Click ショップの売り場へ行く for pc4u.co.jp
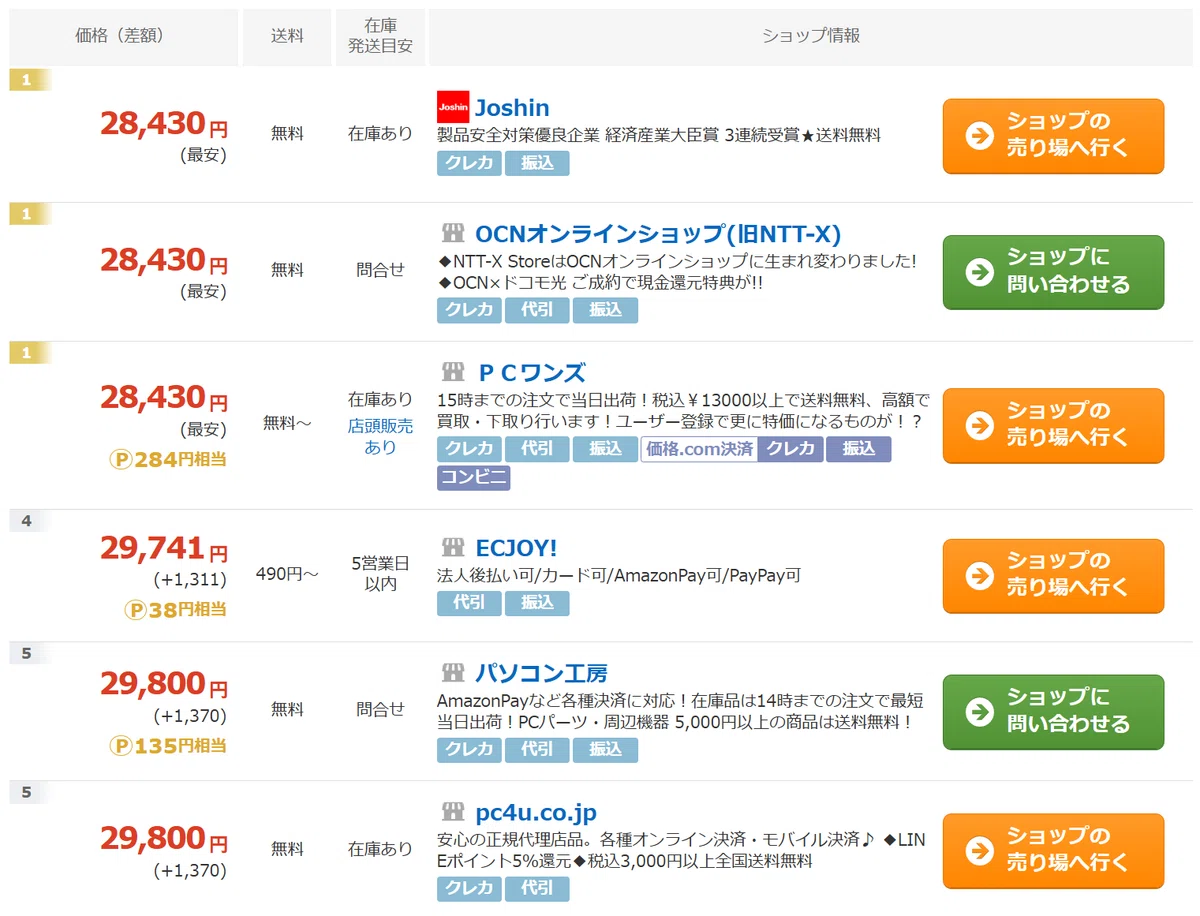 pos(1053,851)
